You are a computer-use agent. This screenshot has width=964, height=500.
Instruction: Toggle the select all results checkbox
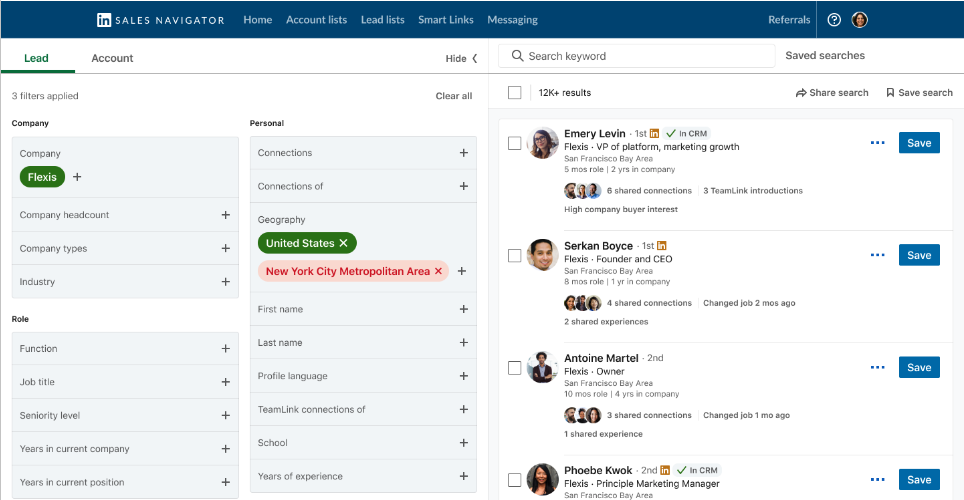(515, 93)
